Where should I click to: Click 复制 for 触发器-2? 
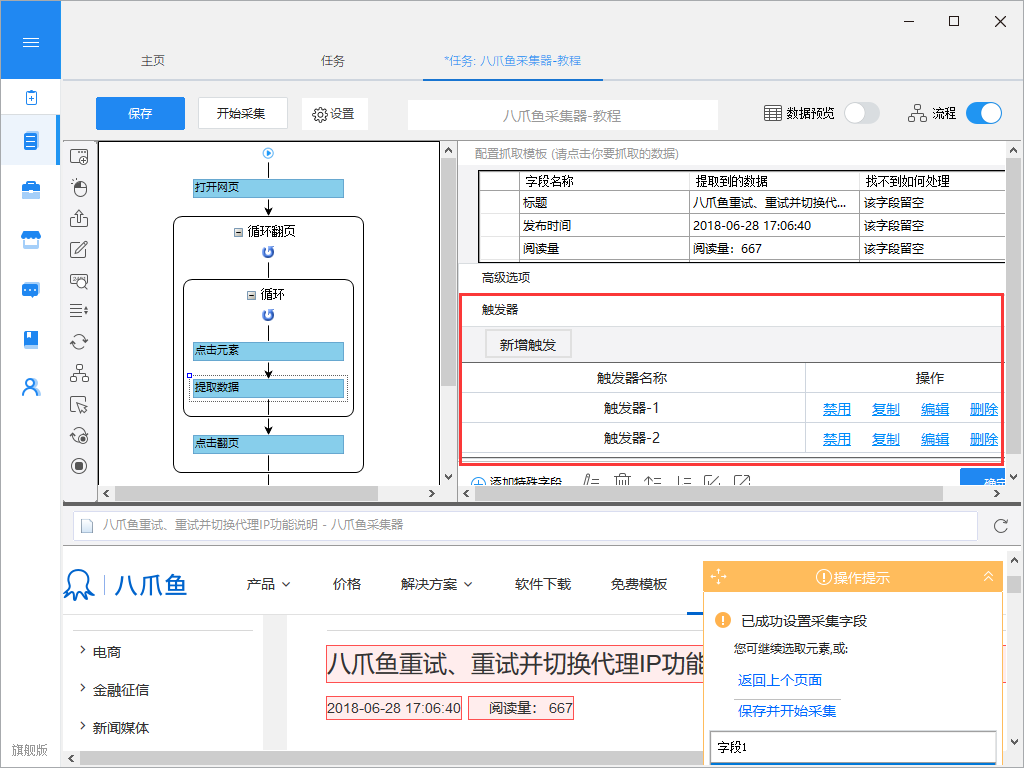tap(886, 440)
